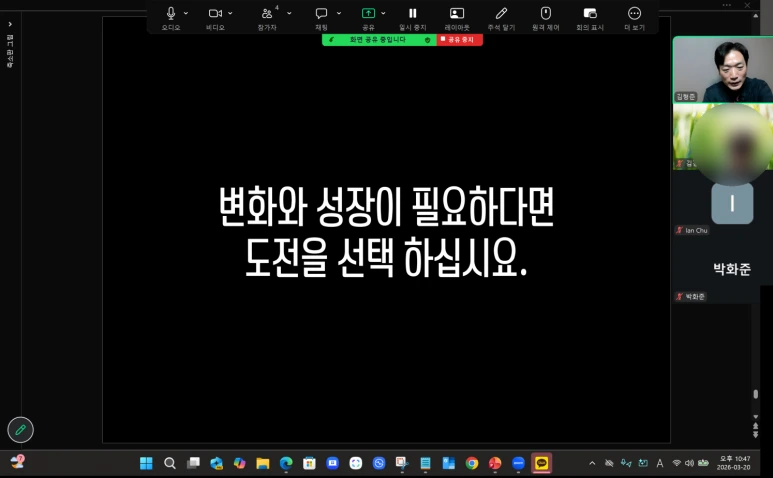
Task: Toggle the input language A indicator
Action: point(660,463)
